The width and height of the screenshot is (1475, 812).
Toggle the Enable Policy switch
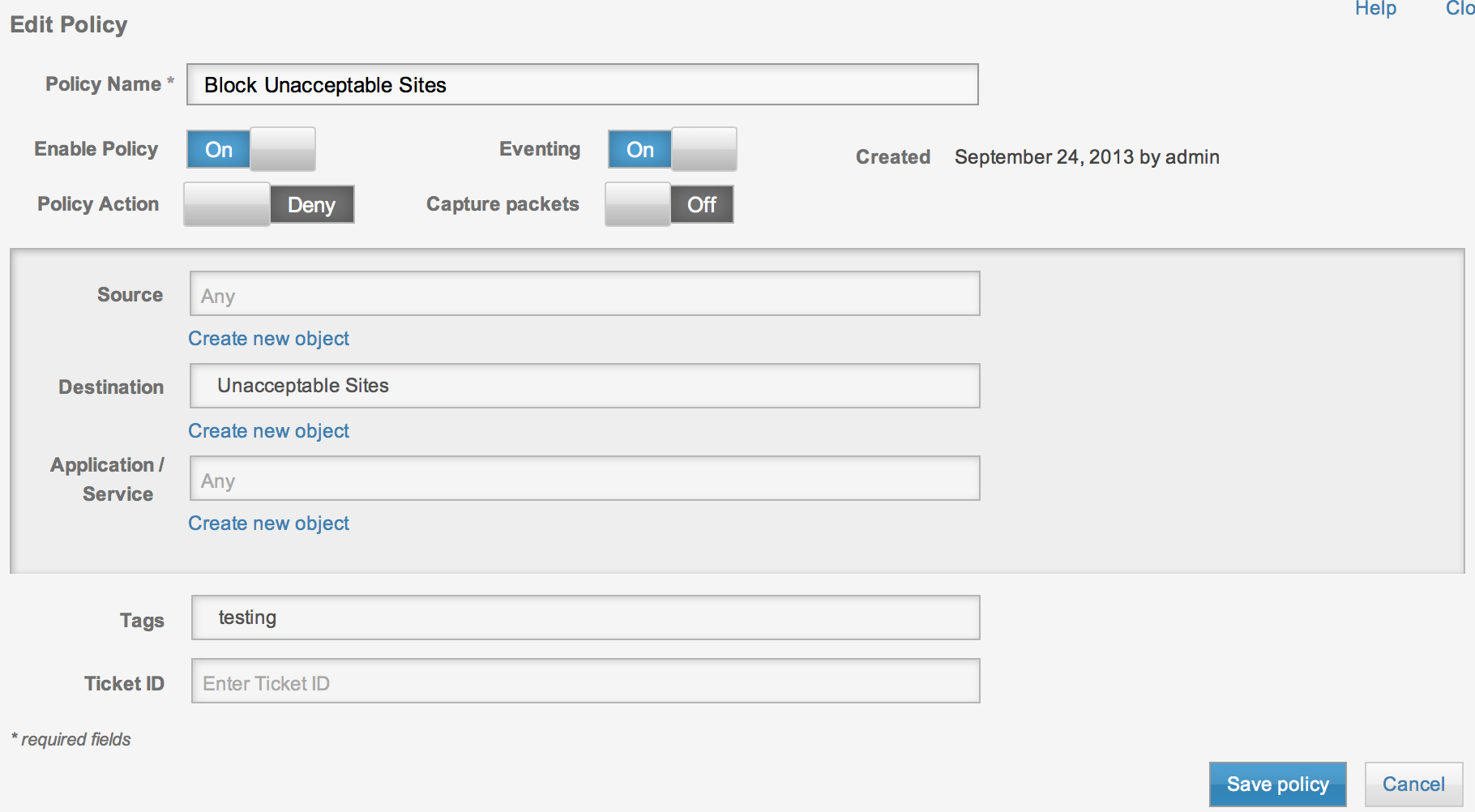pyautogui.click(x=251, y=149)
